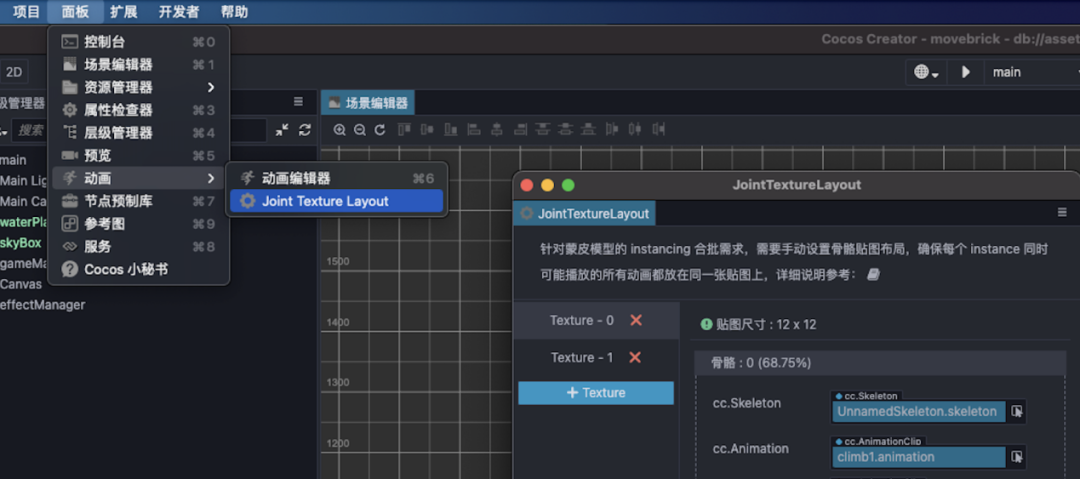Select 预览 menu entry
This screenshot has width=1080, height=479.
[x=138, y=156]
